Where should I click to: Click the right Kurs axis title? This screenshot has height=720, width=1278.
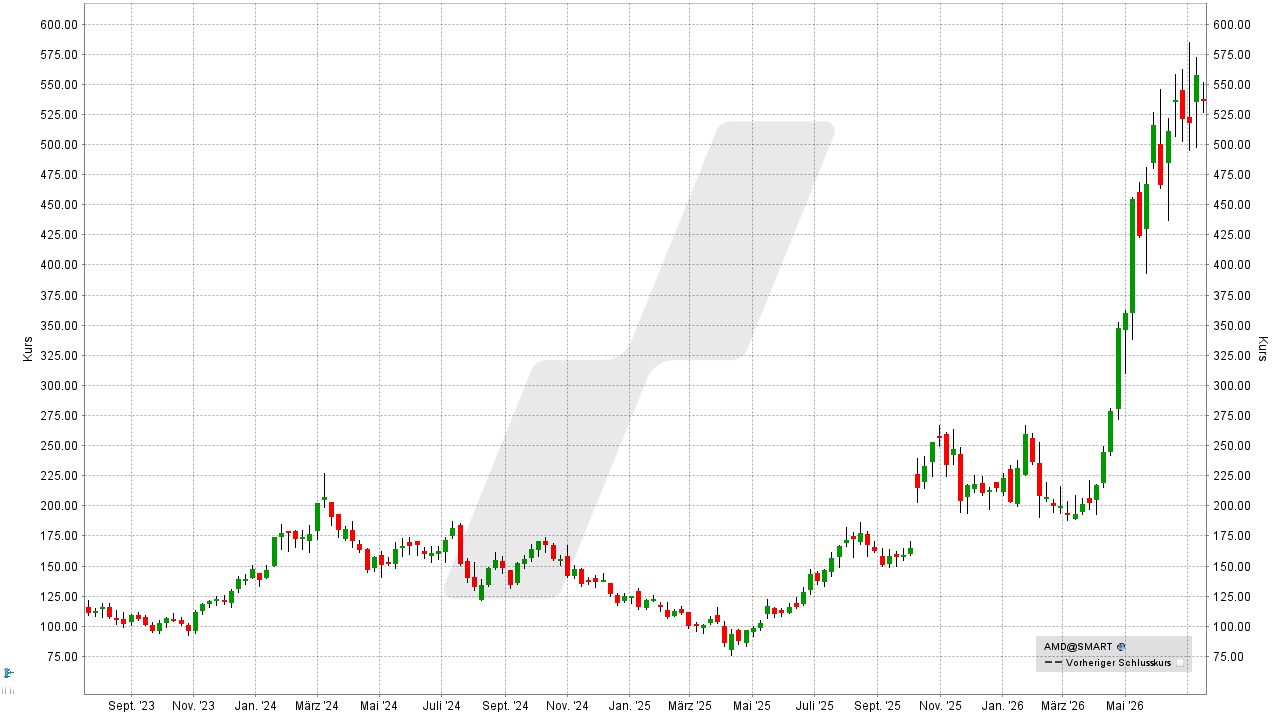pyautogui.click(x=1262, y=349)
